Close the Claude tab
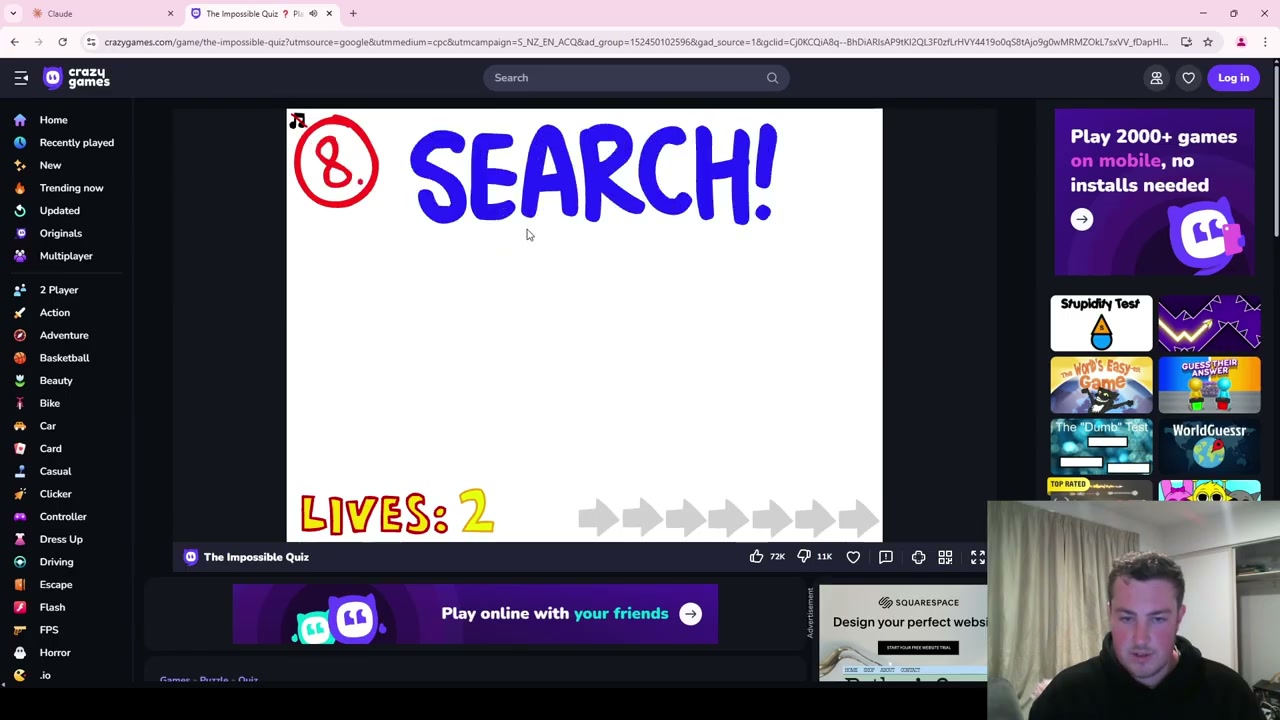 point(170,14)
